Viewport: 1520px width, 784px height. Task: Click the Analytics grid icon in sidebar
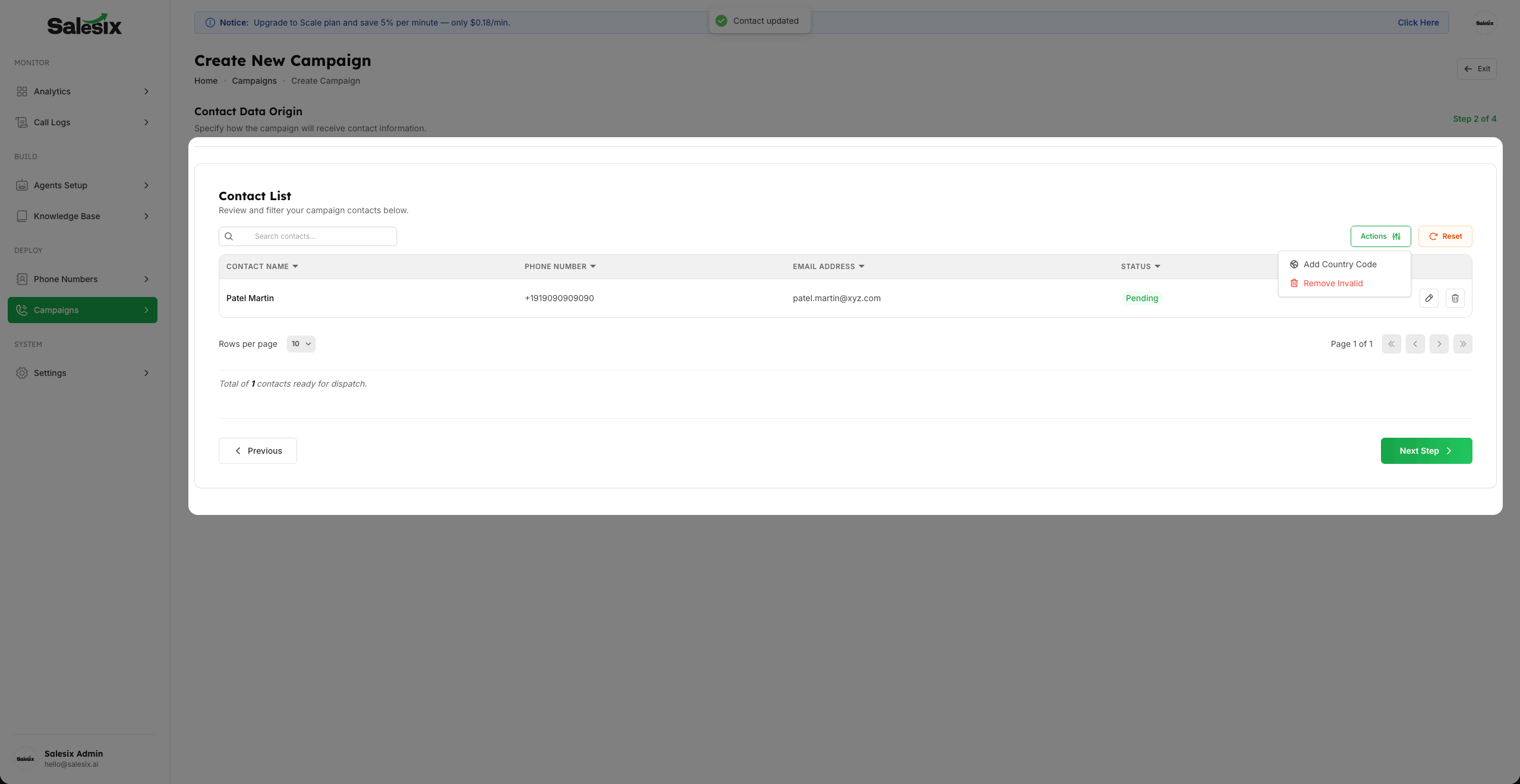[x=22, y=91]
